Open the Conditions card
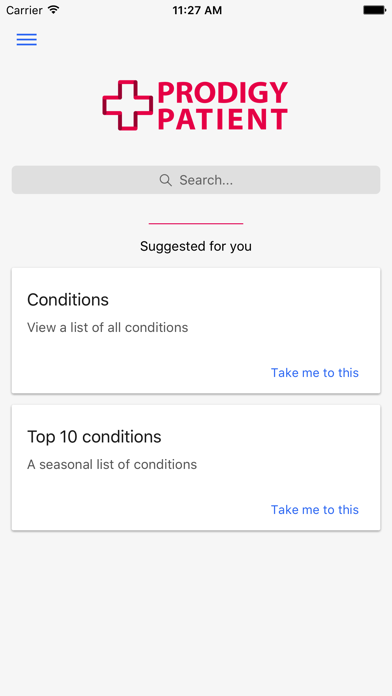The height and width of the screenshot is (696, 392). click(x=196, y=330)
